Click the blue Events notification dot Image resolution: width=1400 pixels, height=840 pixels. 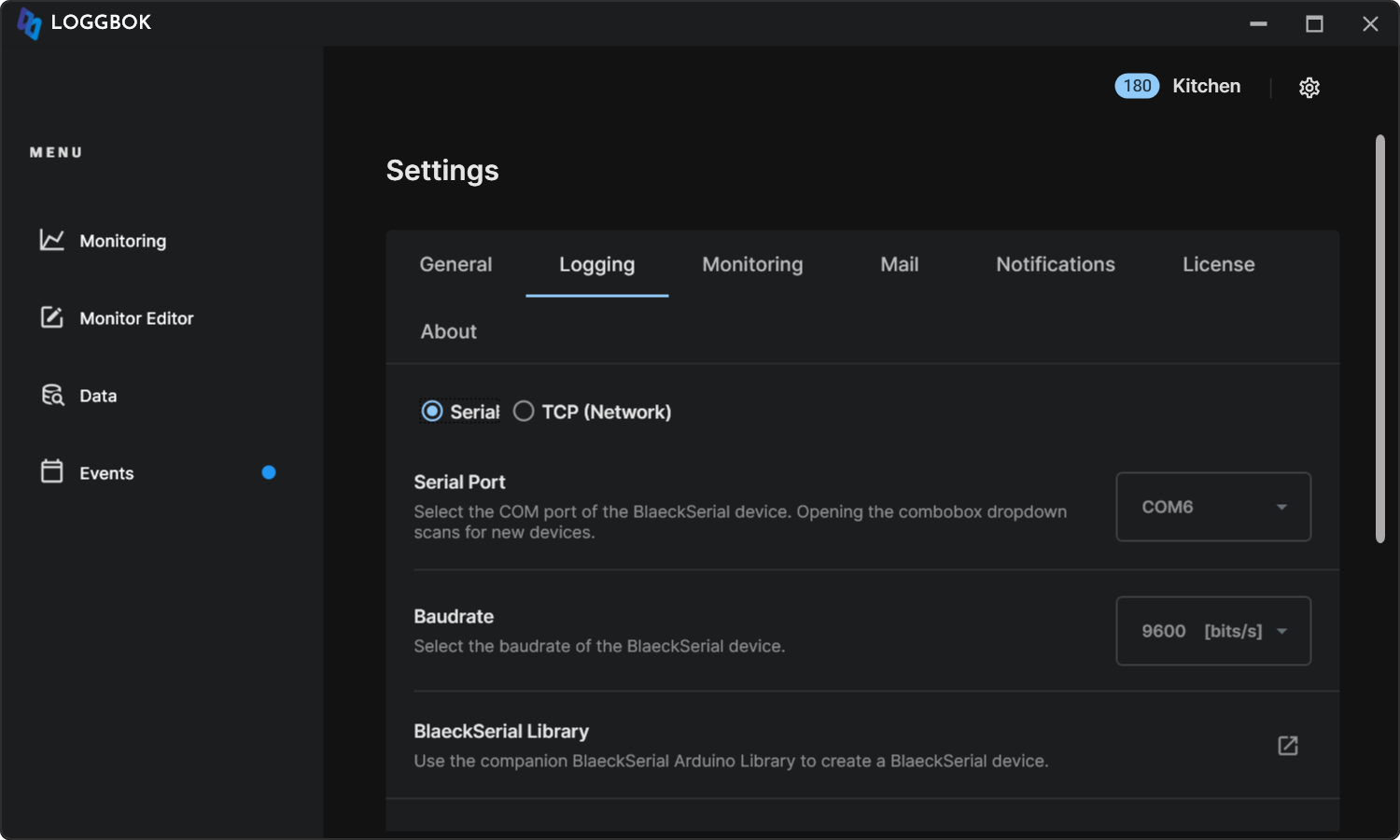(269, 472)
